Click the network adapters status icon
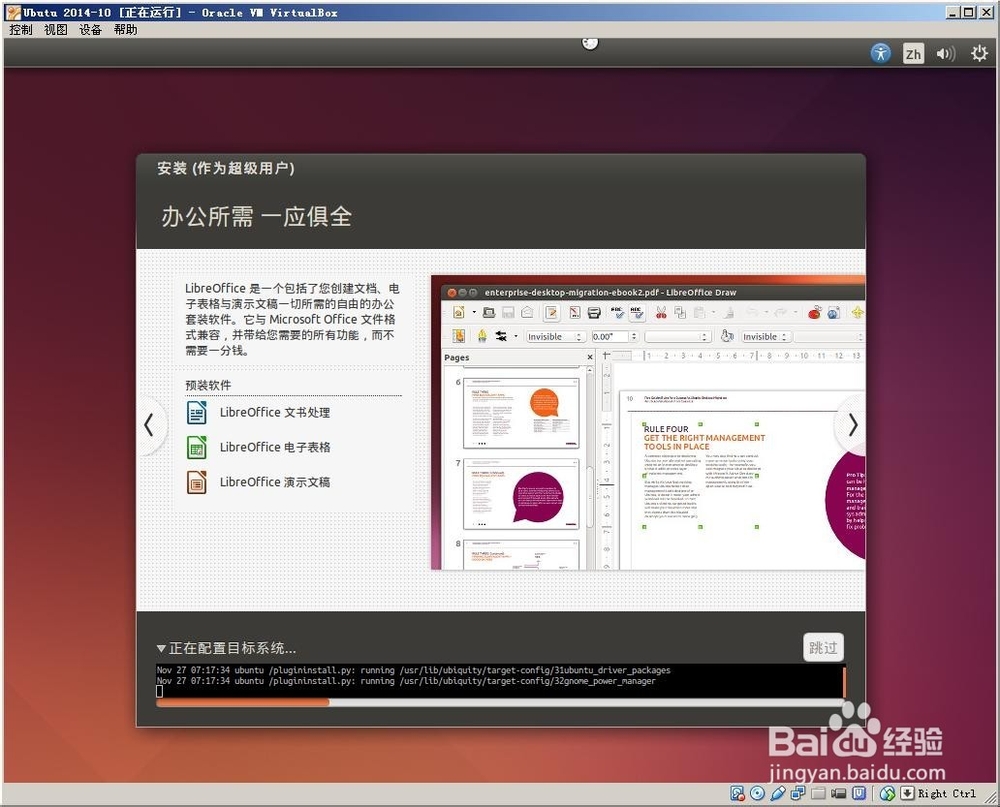Screen dimensions: 1000x807 pyautogui.click(x=798, y=793)
